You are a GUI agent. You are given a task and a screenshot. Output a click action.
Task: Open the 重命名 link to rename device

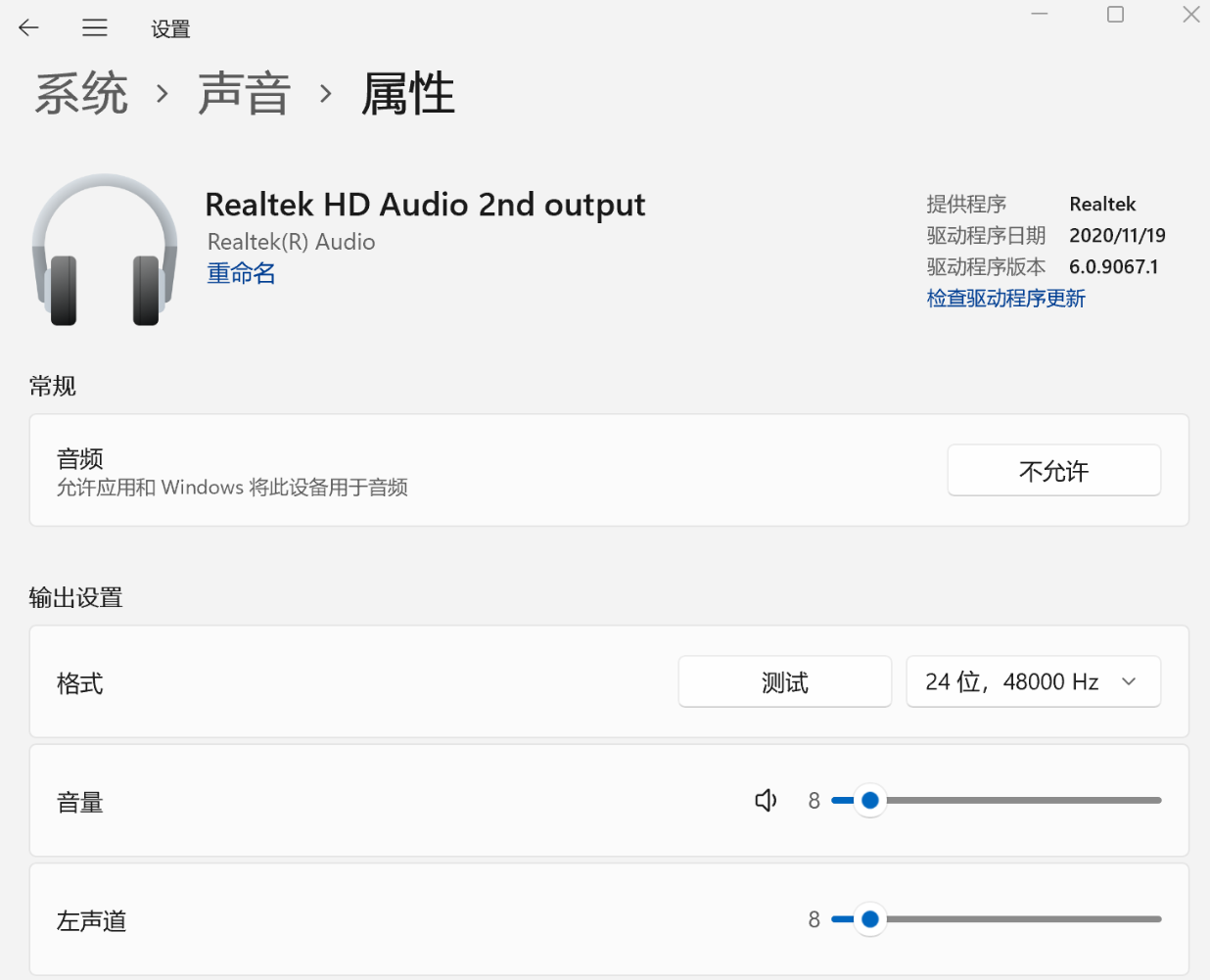241,273
